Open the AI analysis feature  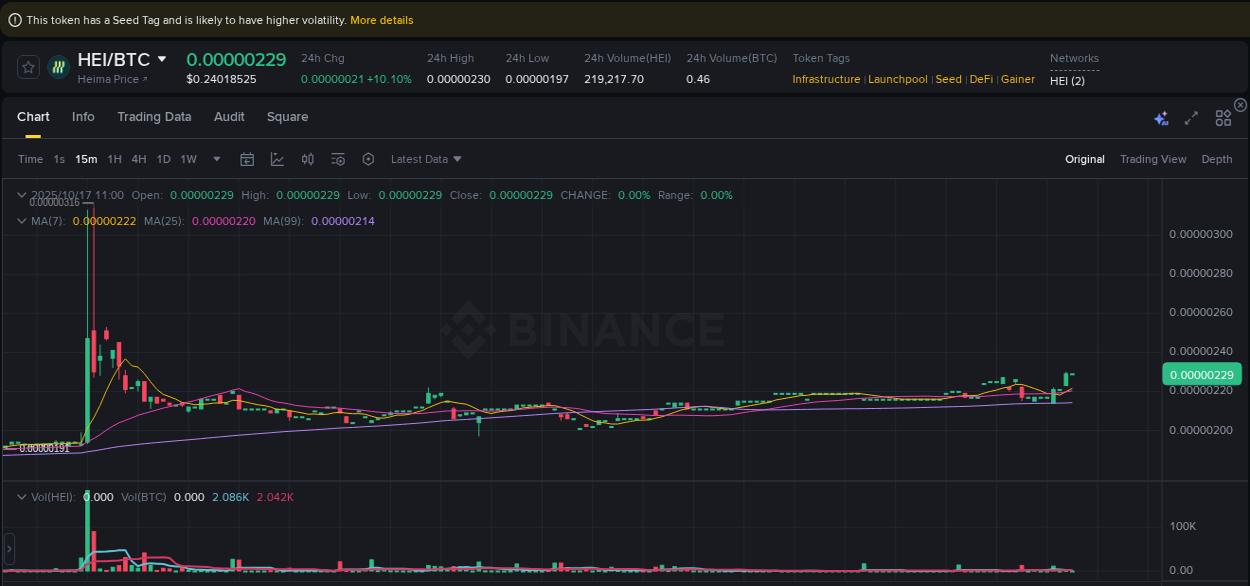coord(1161,118)
